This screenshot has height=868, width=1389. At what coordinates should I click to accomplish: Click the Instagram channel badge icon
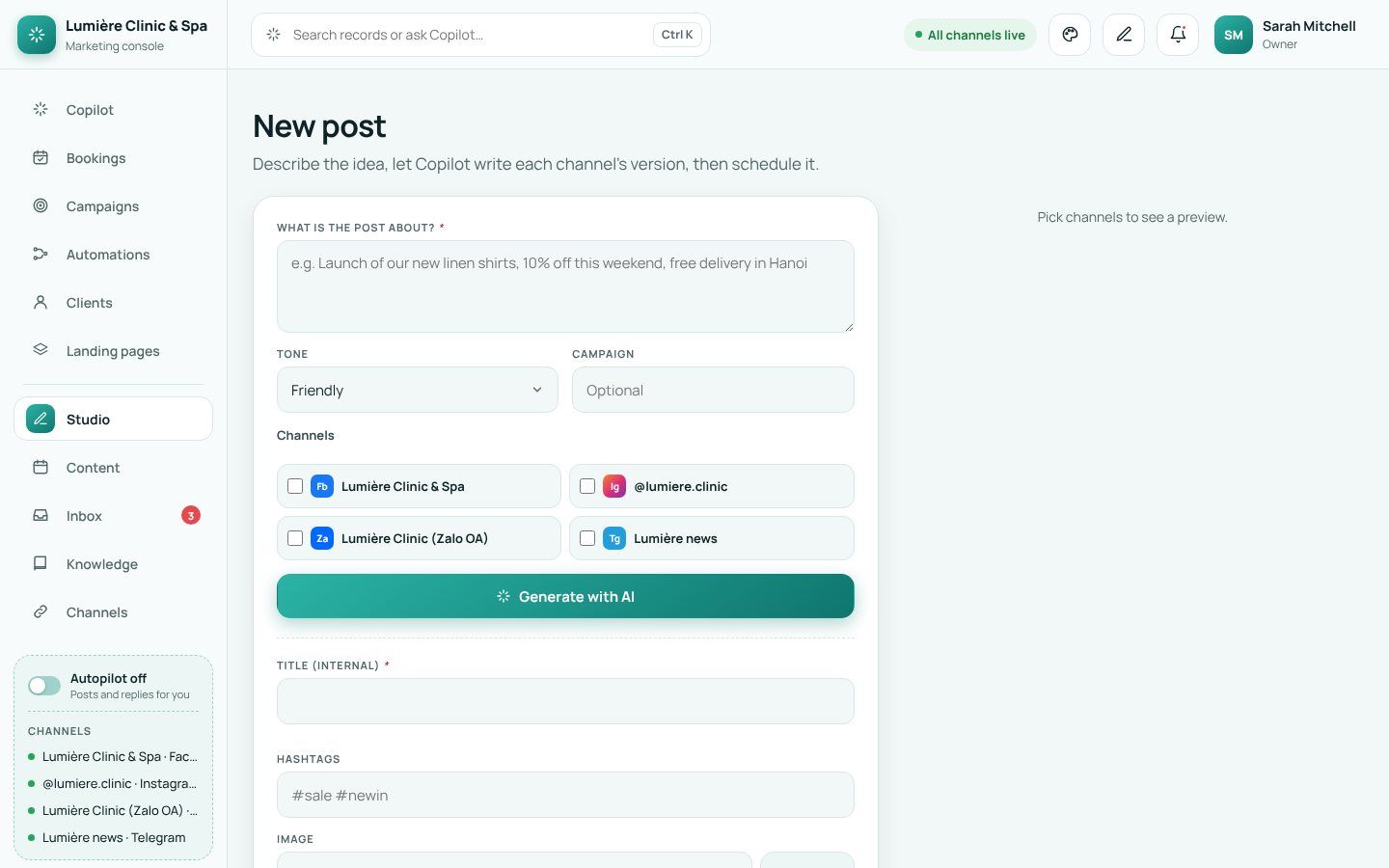(x=614, y=486)
